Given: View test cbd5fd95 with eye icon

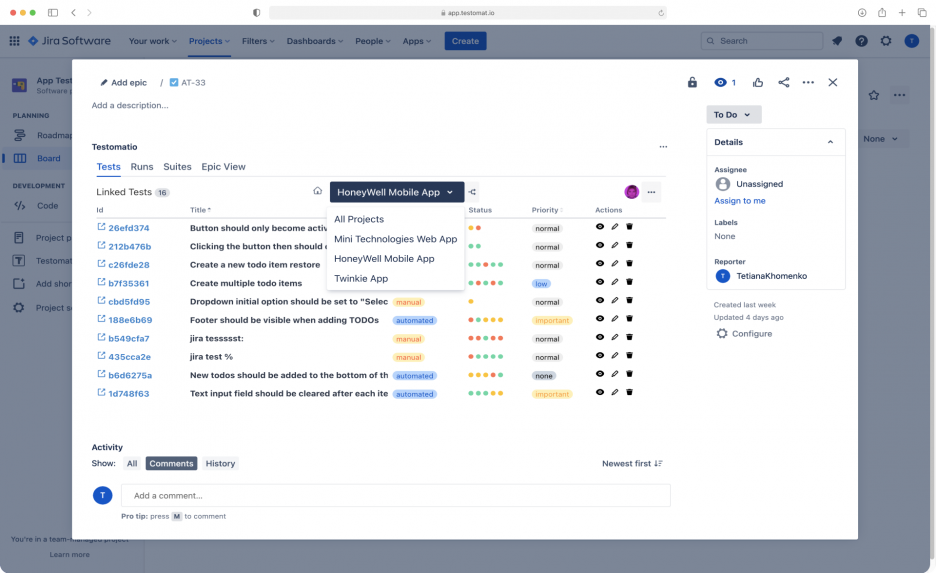Looking at the screenshot, I should [x=600, y=300].
